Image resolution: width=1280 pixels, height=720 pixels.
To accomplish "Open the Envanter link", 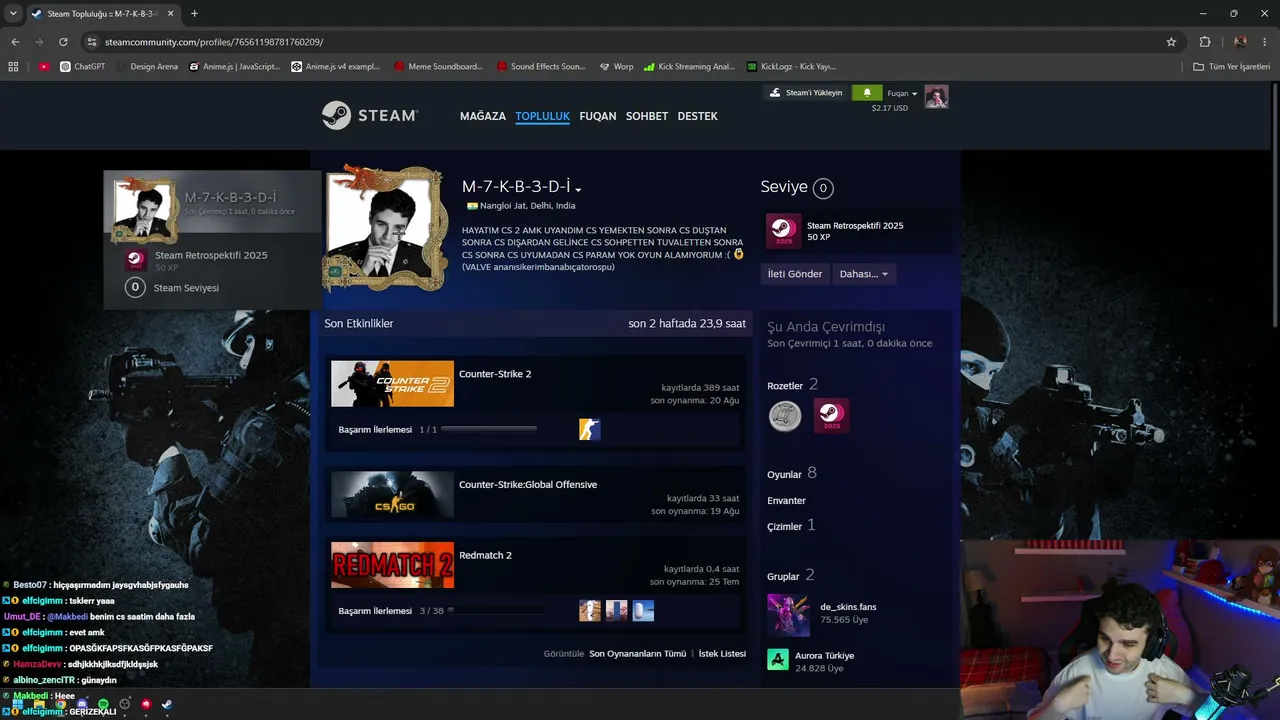I will (786, 500).
